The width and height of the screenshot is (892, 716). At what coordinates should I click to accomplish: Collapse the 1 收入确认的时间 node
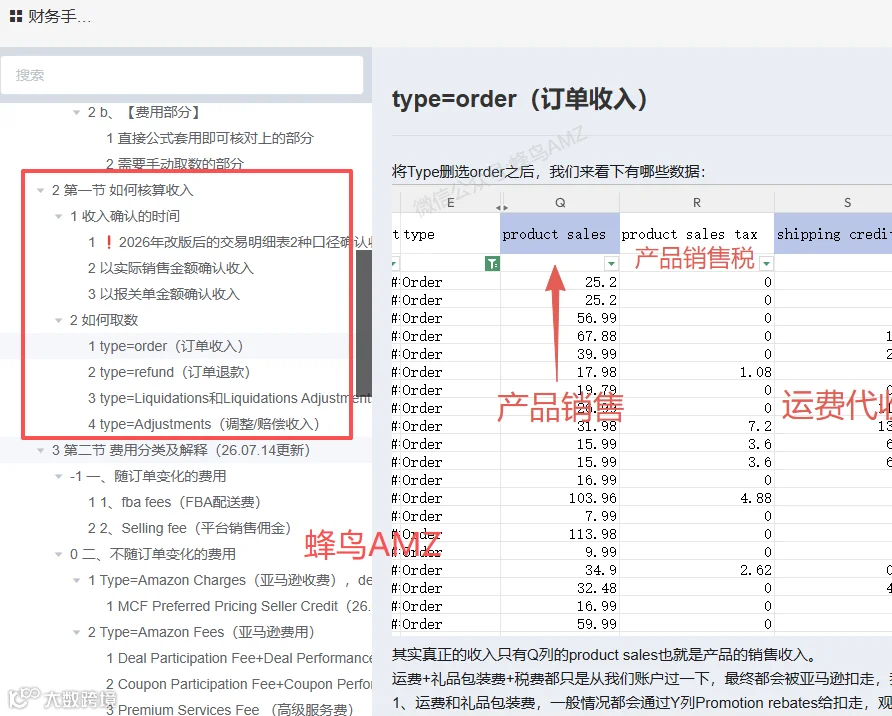click(x=59, y=217)
